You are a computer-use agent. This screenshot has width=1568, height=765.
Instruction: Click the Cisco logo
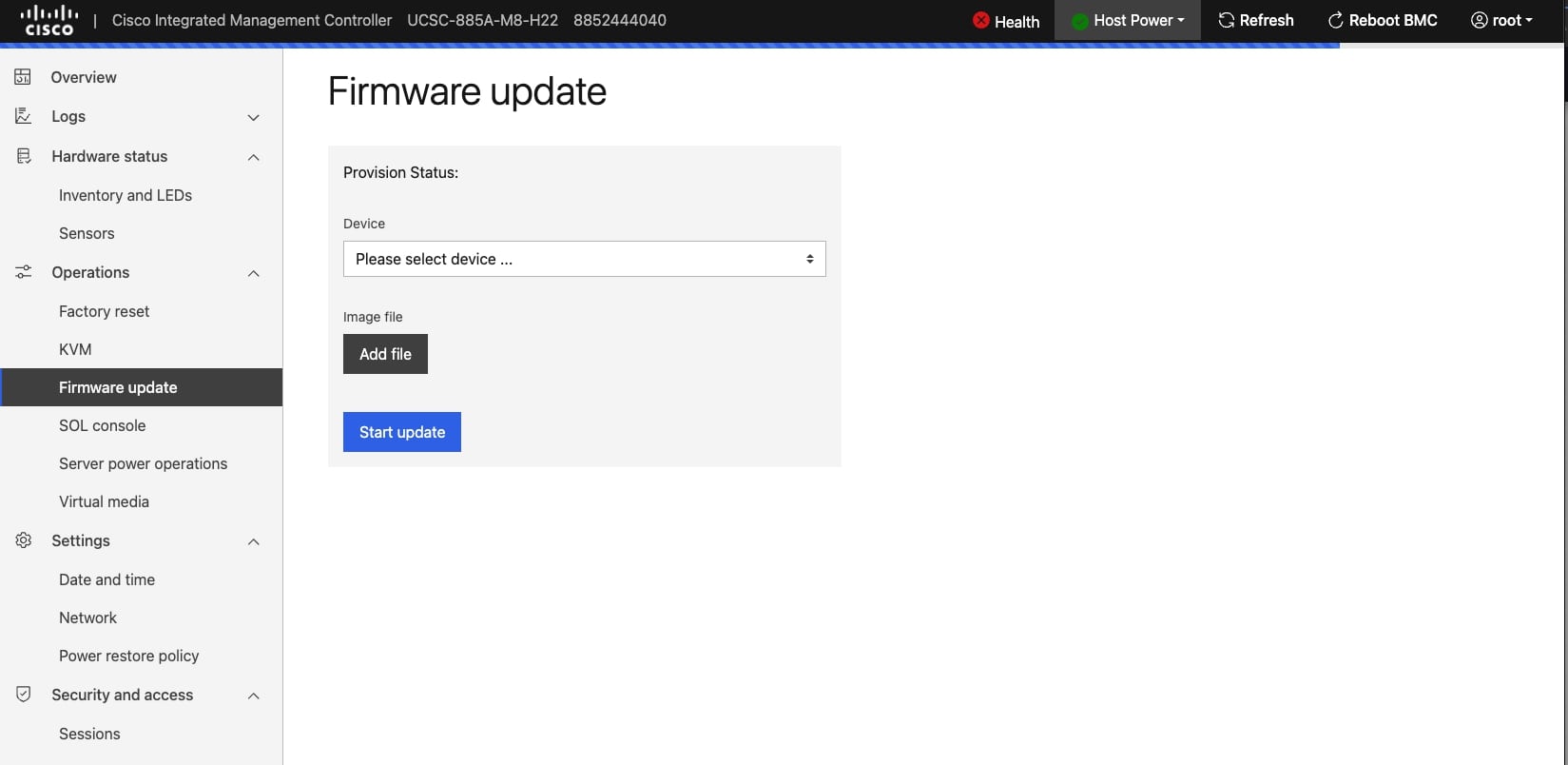[49, 20]
